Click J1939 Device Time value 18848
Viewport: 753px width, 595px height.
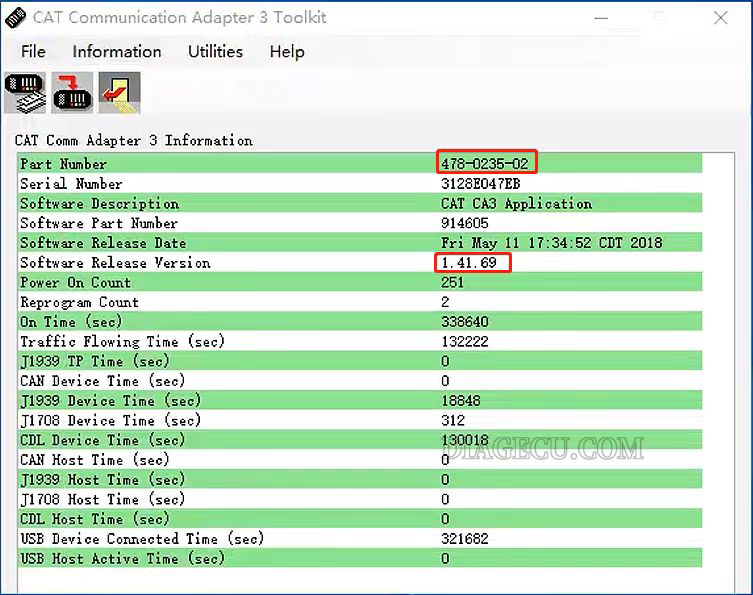tap(461, 401)
